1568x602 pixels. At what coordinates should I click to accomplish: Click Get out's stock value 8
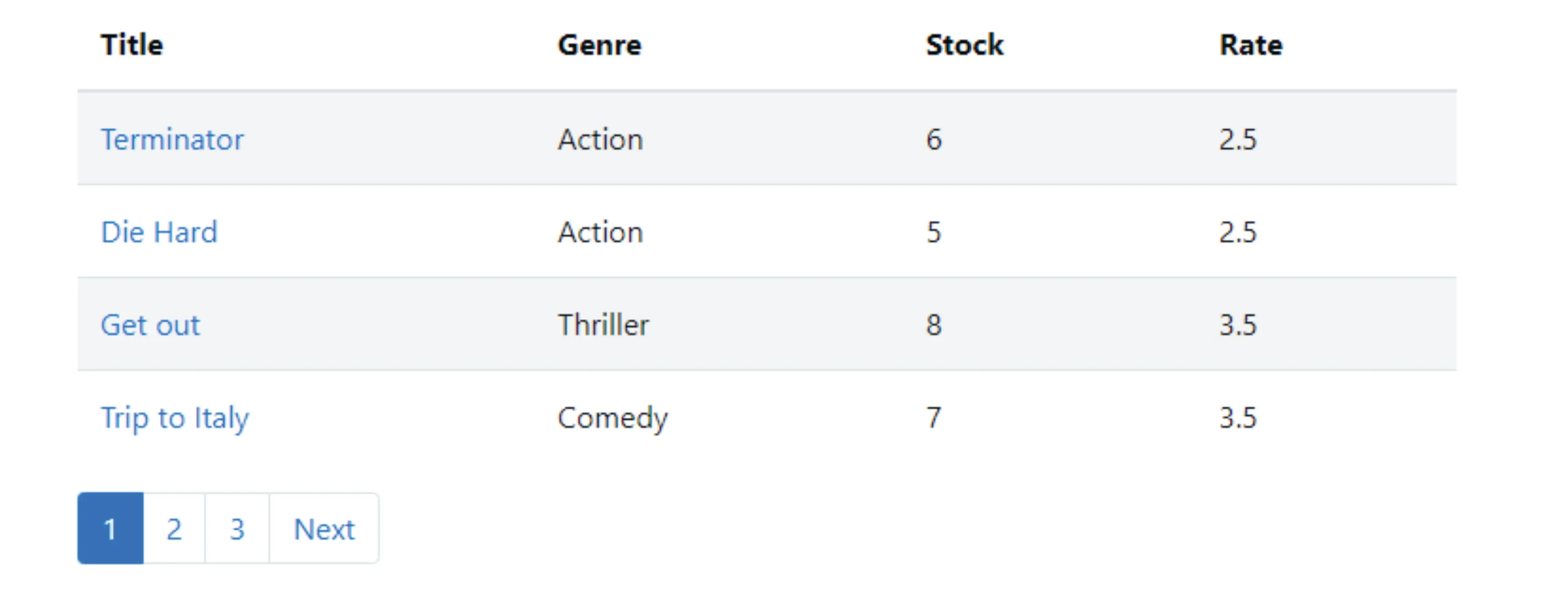(x=934, y=325)
